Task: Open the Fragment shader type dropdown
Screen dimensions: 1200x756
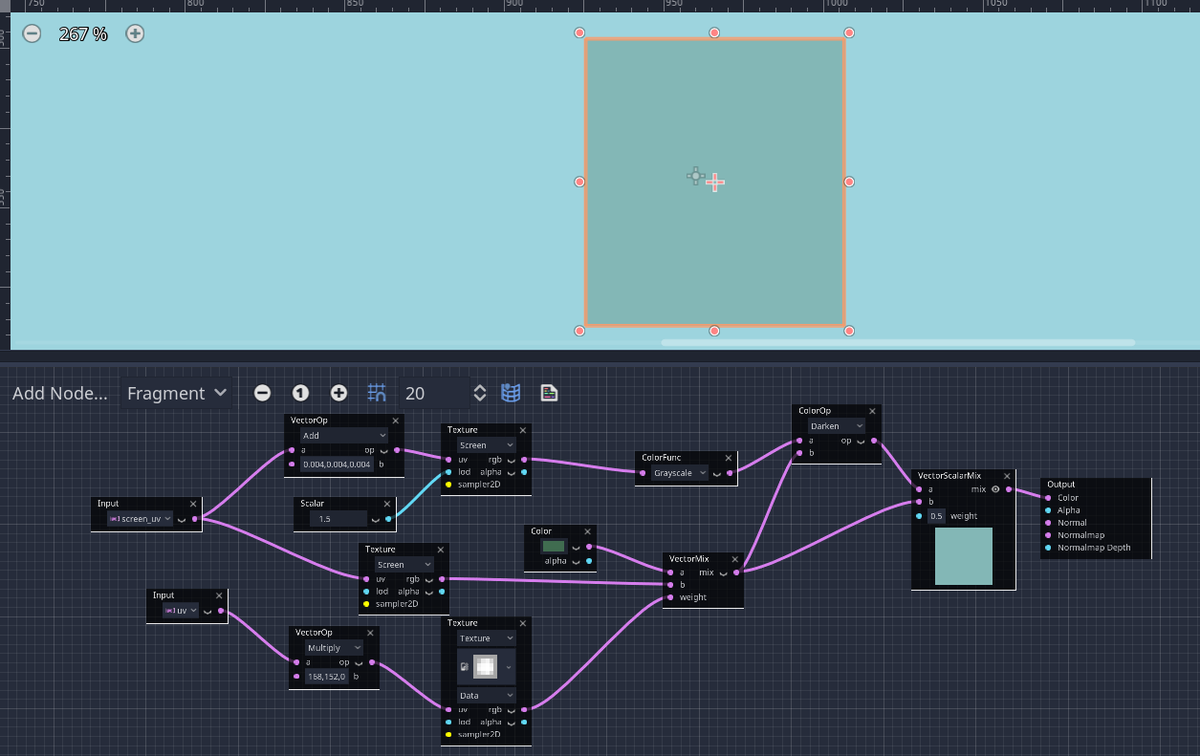Action: (x=177, y=393)
